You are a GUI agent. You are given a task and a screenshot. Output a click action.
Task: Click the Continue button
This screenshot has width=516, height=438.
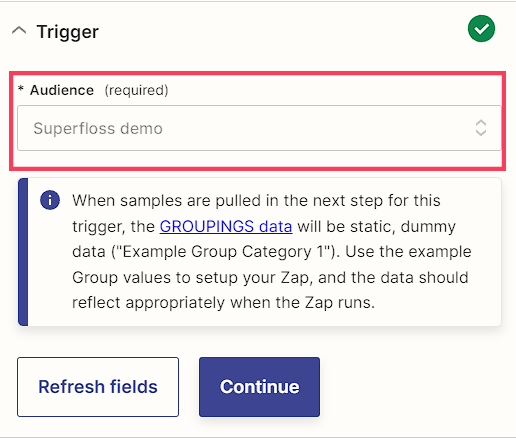click(259, 387)
